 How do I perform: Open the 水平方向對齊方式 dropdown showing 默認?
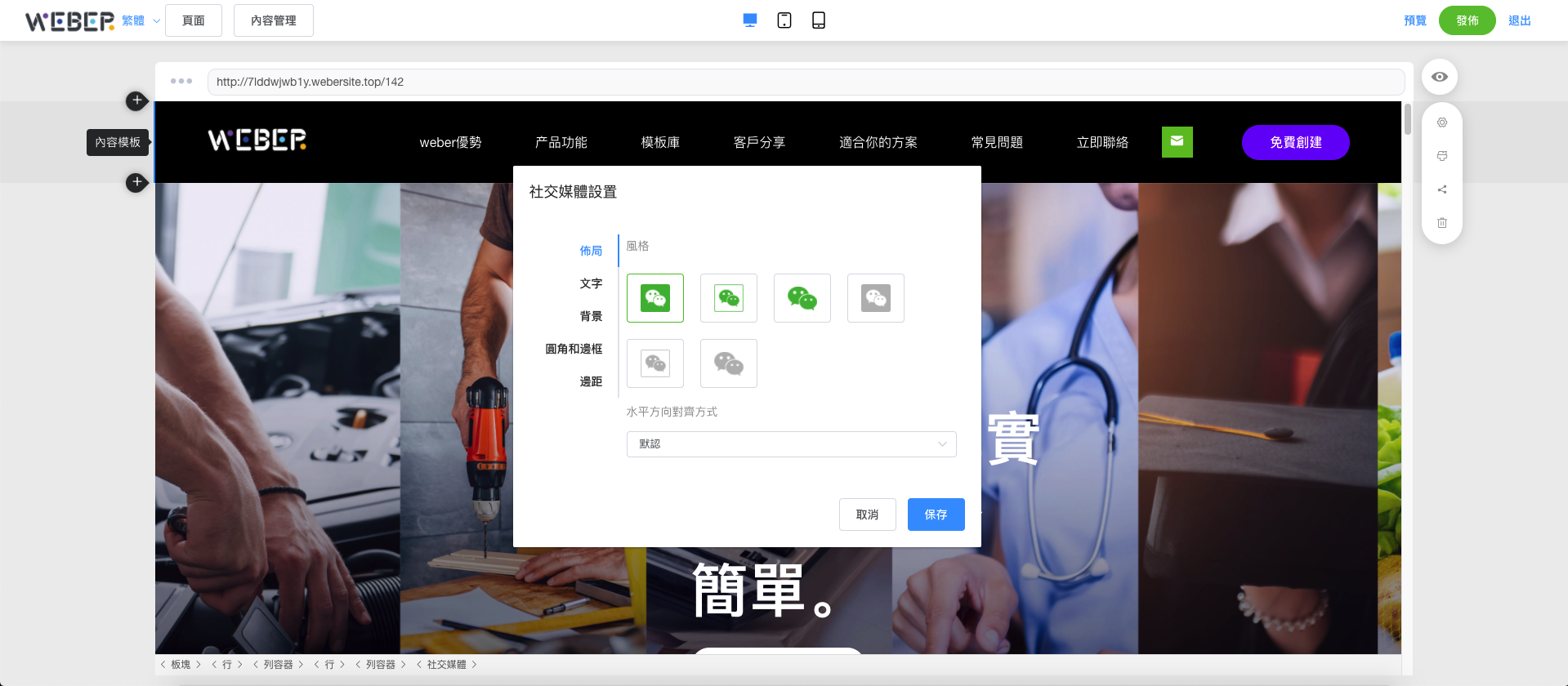791,444
